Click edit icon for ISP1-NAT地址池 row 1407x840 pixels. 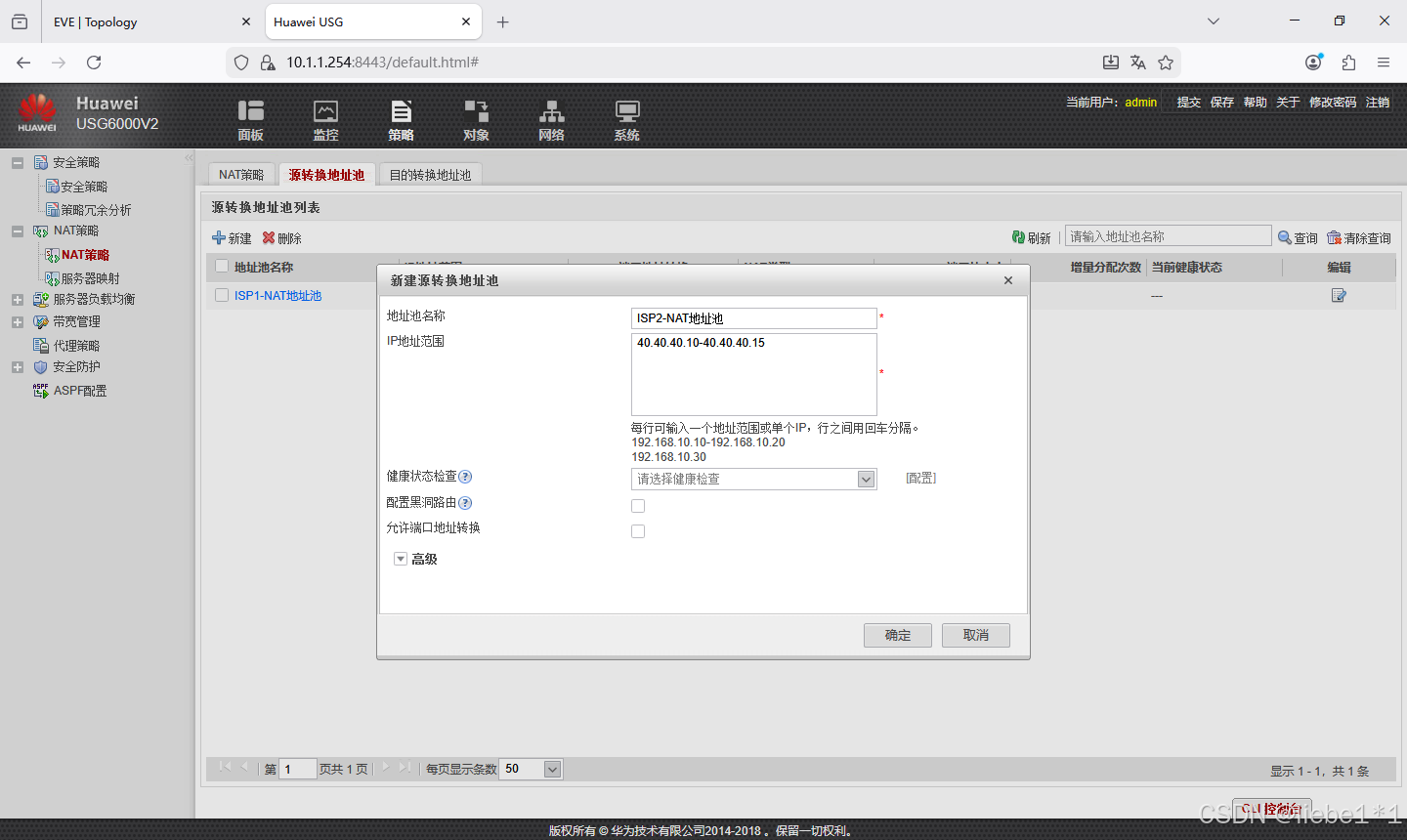pyautogui.click(x=1339, y=295)
